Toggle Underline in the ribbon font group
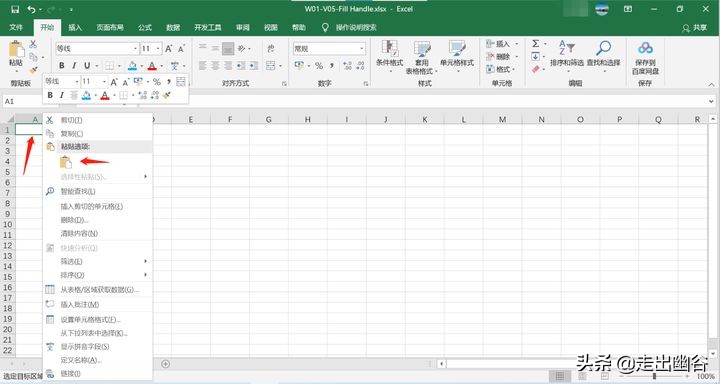This screenshot has height=384, width=720. (x=87, y=66)
